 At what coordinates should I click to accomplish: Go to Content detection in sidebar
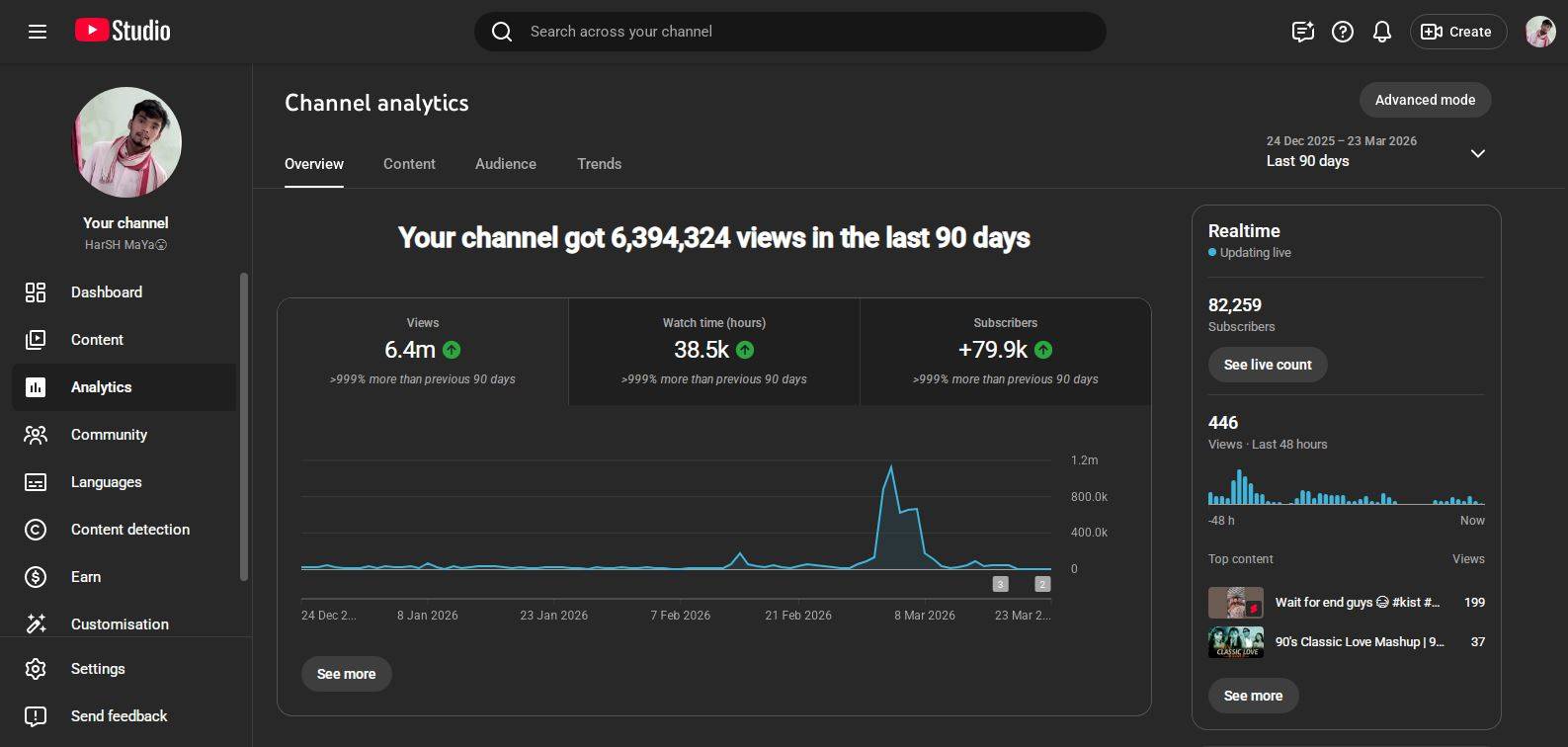[129, 530]
